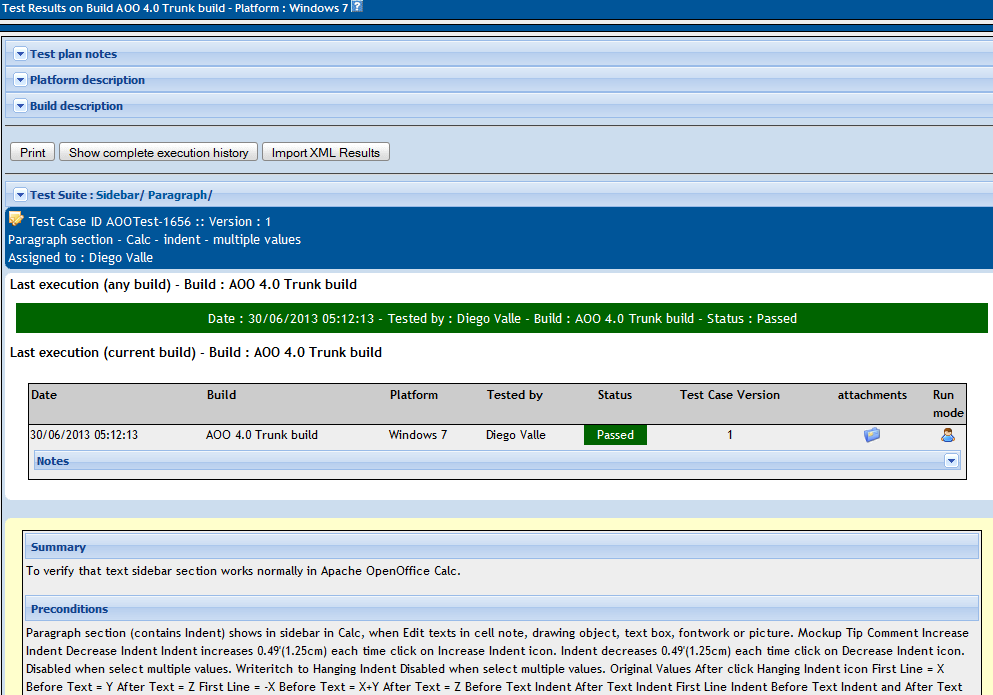Expand the Notes dropdown arrow

(951, 461)
